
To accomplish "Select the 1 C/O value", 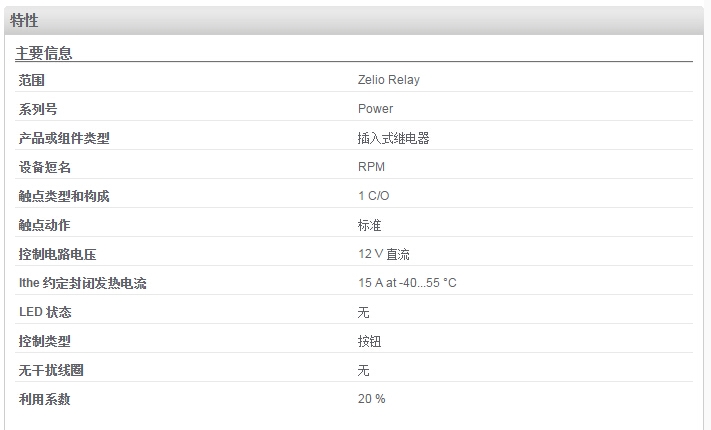I will pyautogui.click(x=374, y=196).
